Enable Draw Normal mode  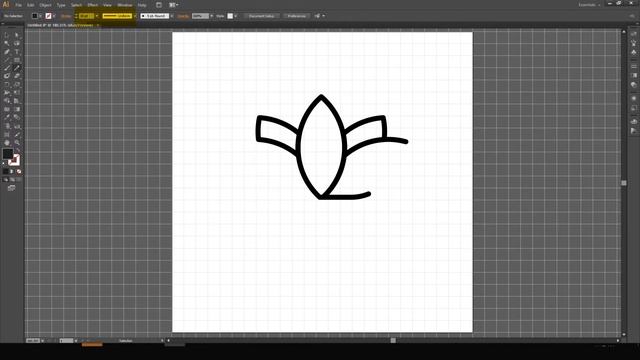click(x=6, y=180)
